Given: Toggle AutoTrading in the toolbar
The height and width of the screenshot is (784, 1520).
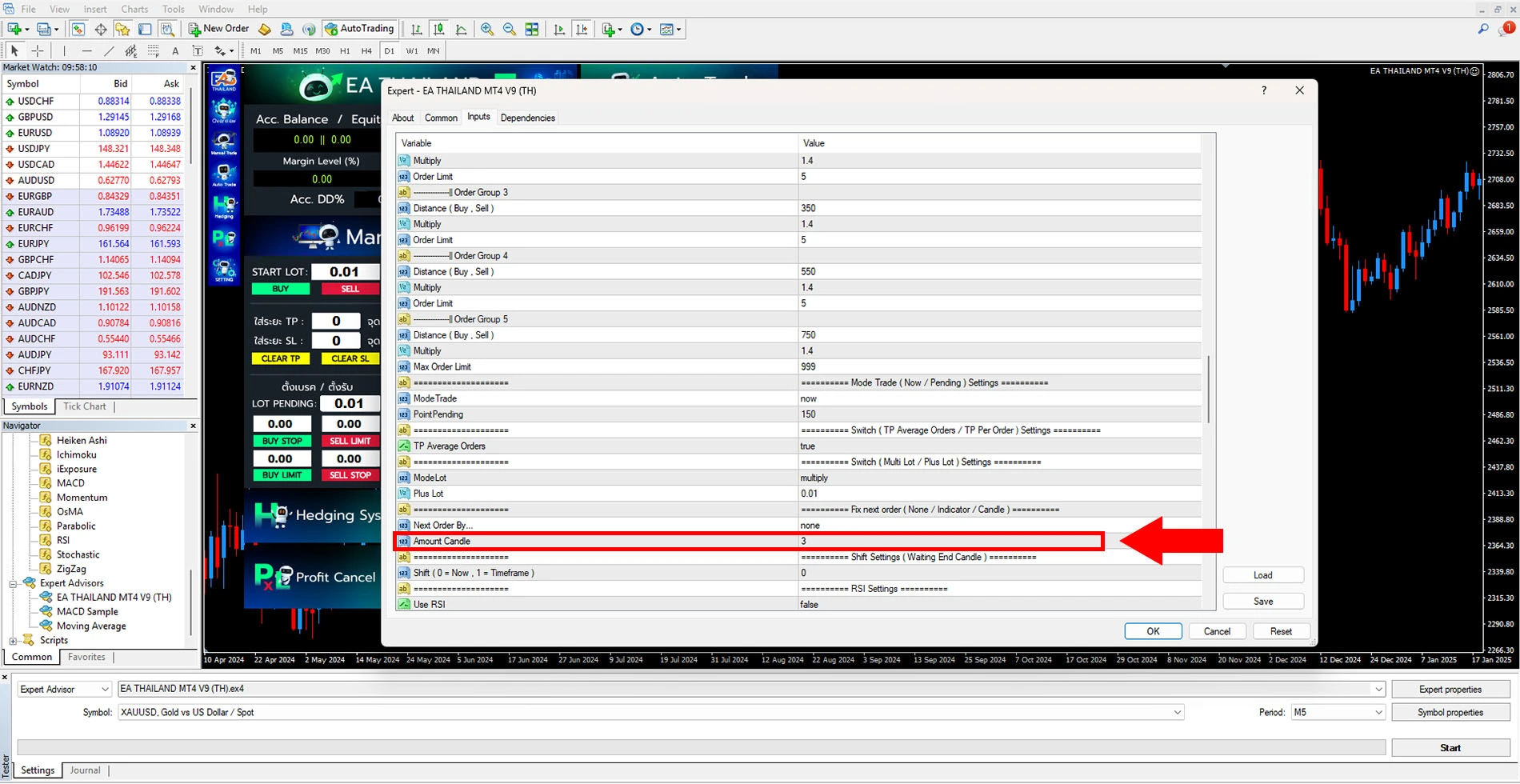Looking at the screenshot, I should coord(359,29).
